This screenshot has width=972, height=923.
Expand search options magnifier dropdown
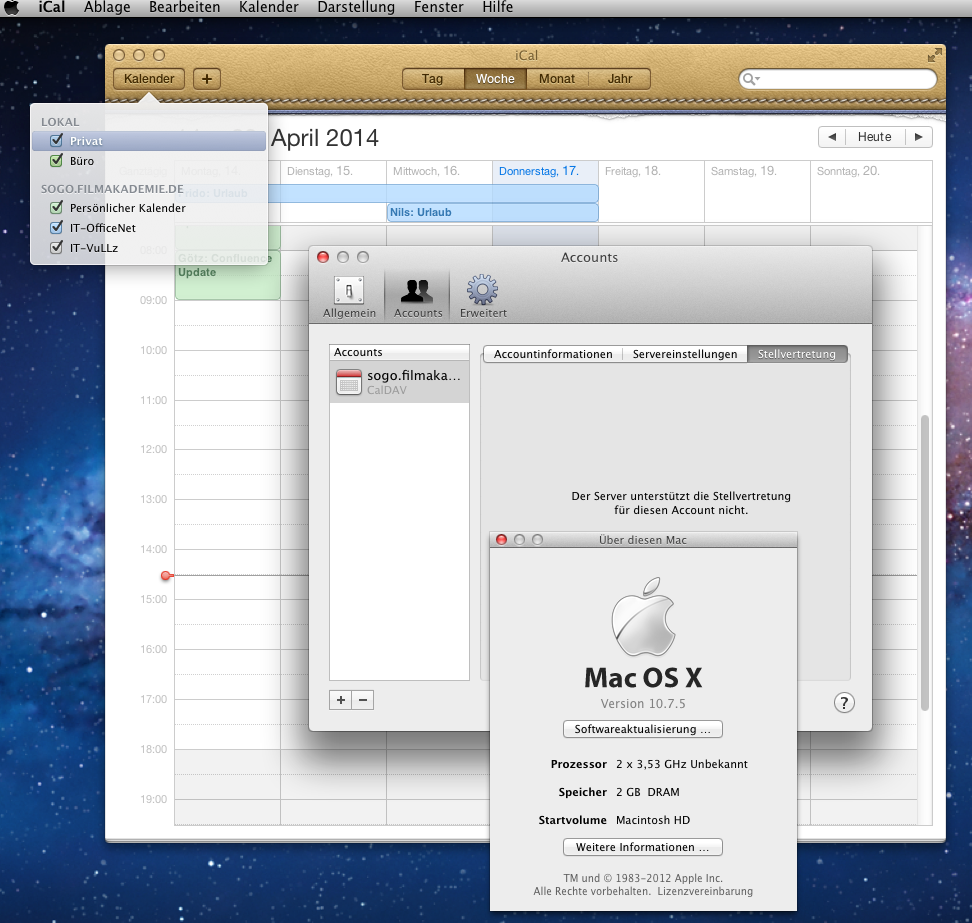tap(751, 79)
